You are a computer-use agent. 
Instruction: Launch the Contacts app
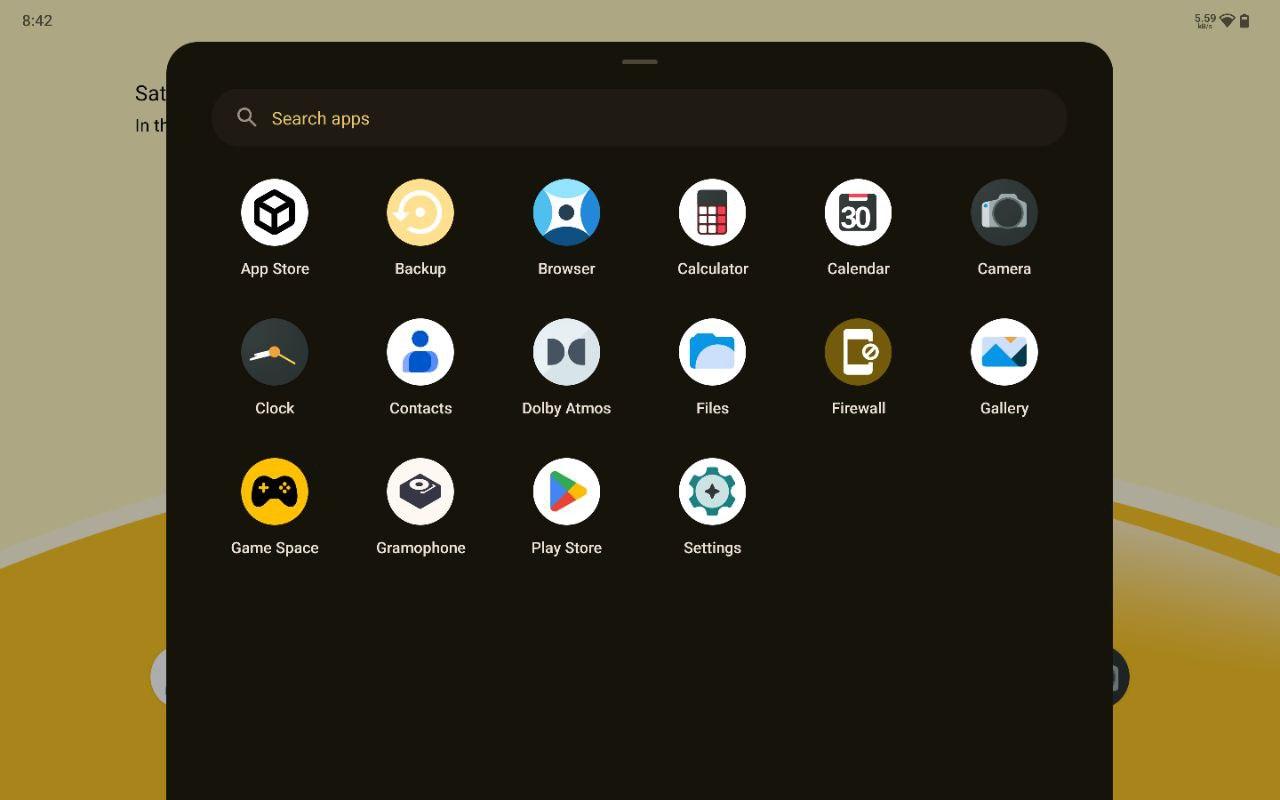[420, 352]
